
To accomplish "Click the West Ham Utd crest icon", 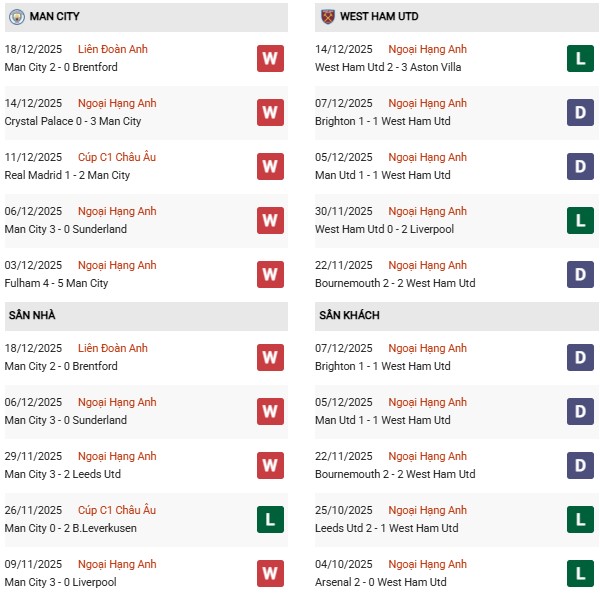I will pos(327,17).
